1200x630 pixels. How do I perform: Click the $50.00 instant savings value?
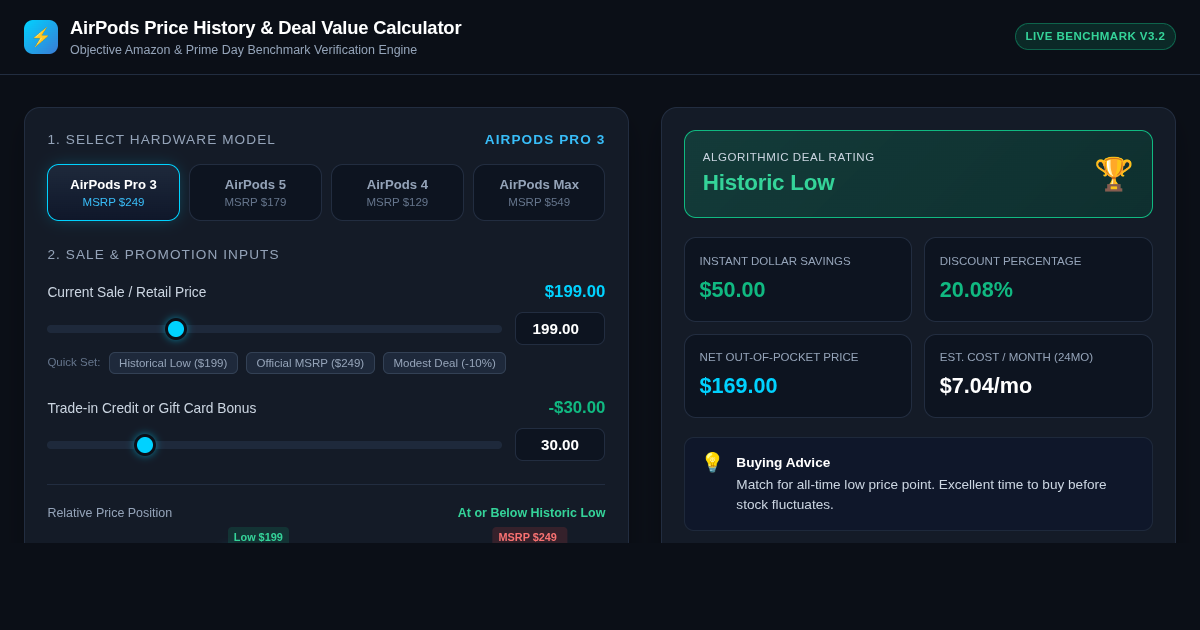click(x=732, y=290)
